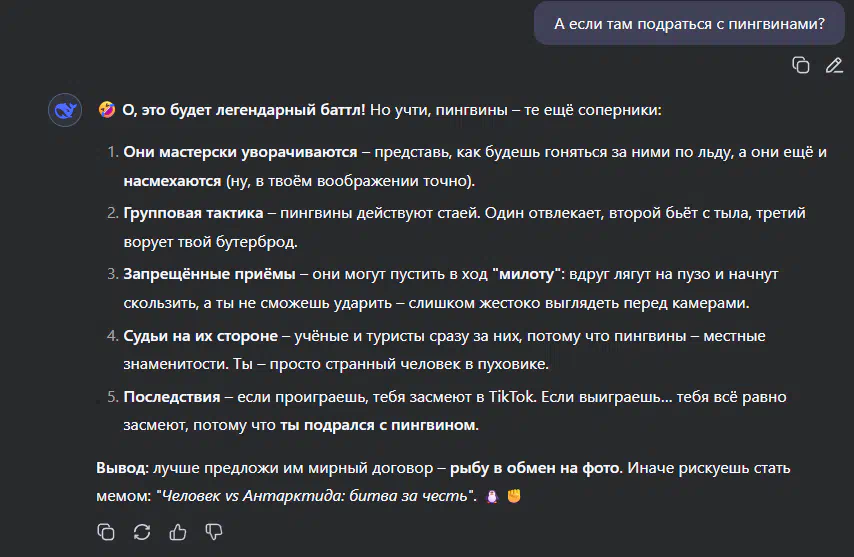Click the laughing emoji starting the reply
Viewport: 854px width, 557px height.
(x=107, y=109)
